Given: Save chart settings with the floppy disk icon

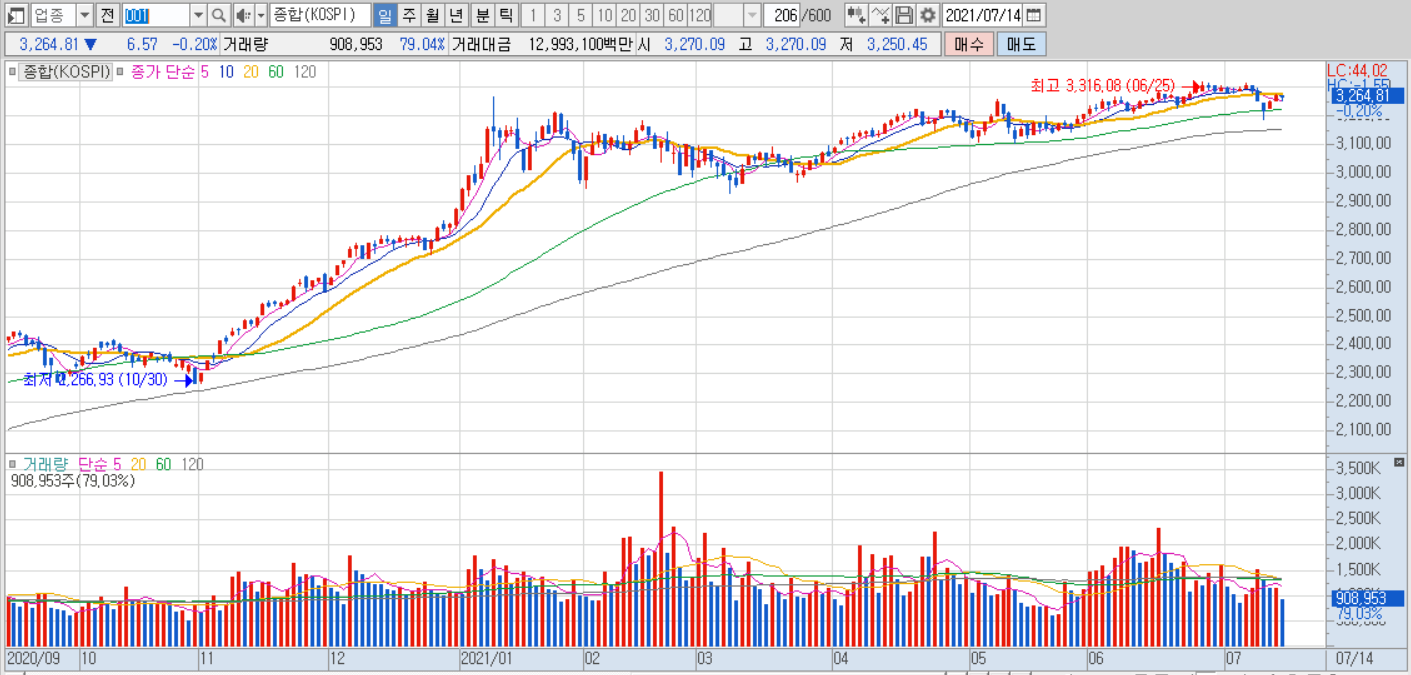Looking at the screenshot, I should [904, 15].
